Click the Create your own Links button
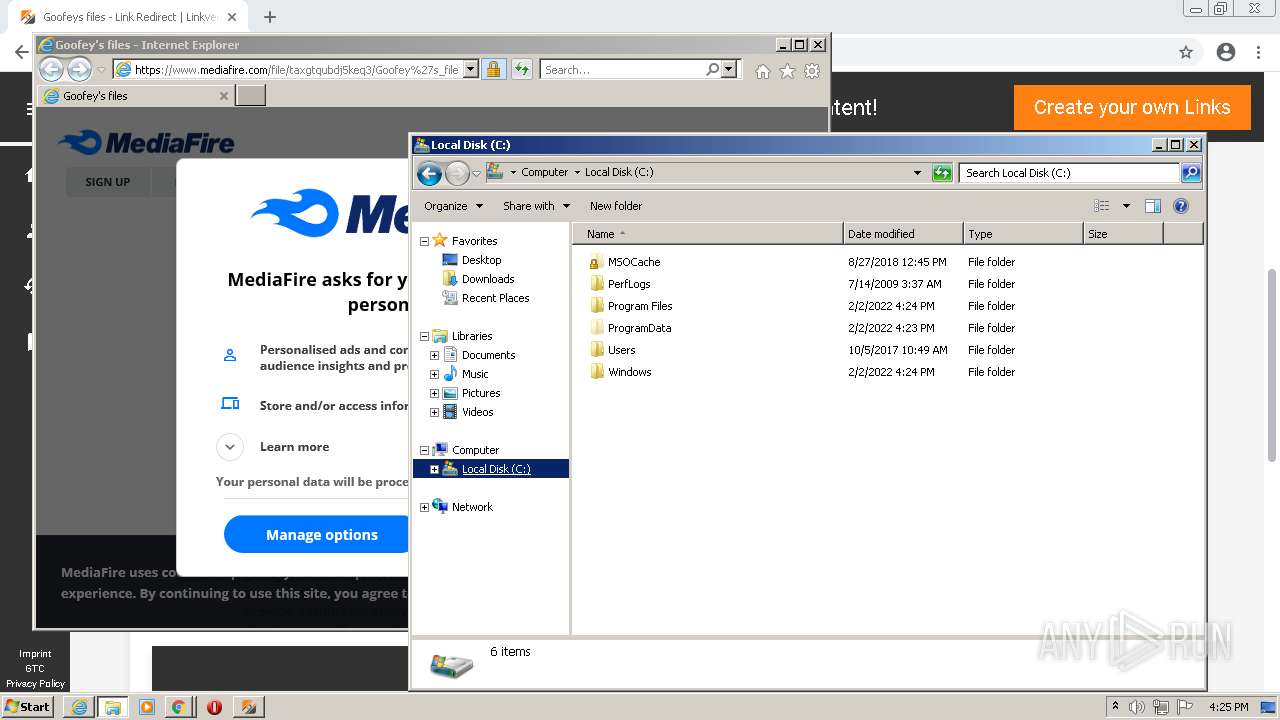This screenshot has width=1280, height=720. [x=1132, y=107]
